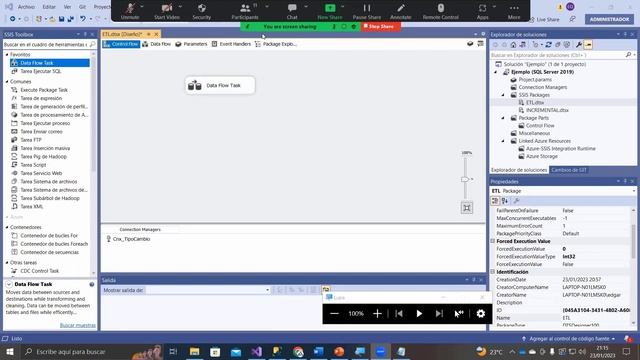Collapse the Comunes group in toolbox

tap(7, 82)
